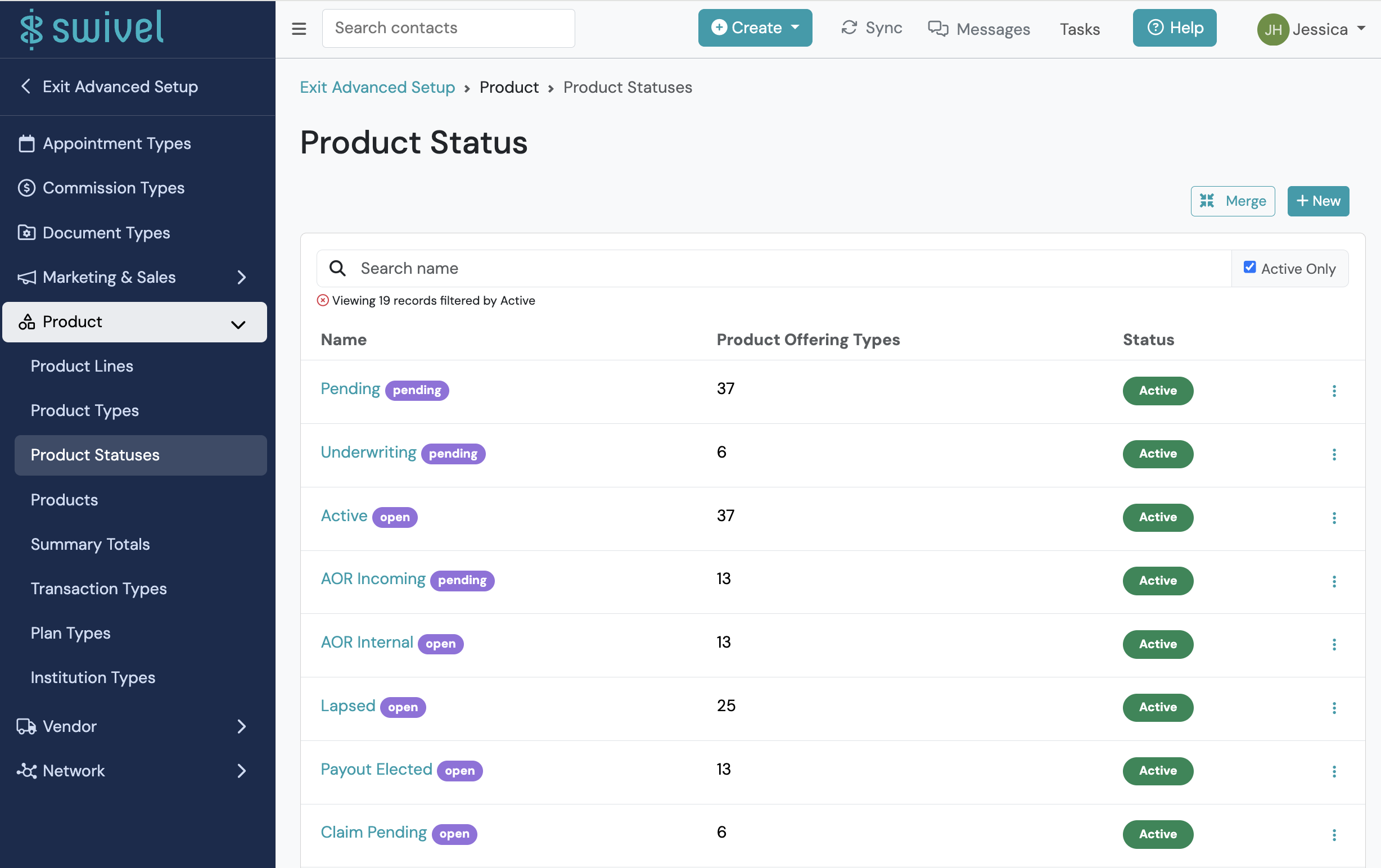Go to Products in sidebar
Screen dimensions: 1381x868
coord(64,500)
